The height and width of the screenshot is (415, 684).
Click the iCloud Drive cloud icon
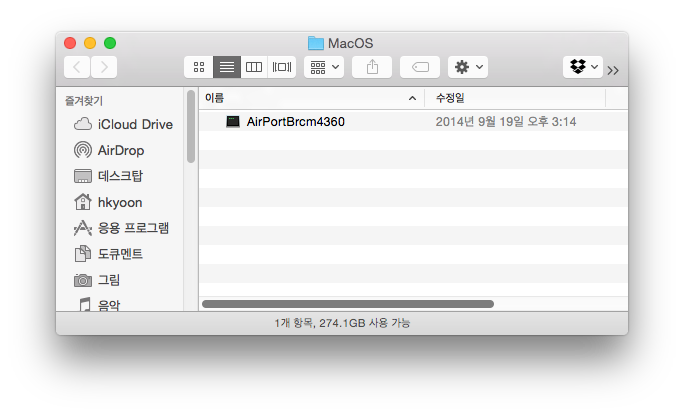pyautogui.click(x=83, y=124)
